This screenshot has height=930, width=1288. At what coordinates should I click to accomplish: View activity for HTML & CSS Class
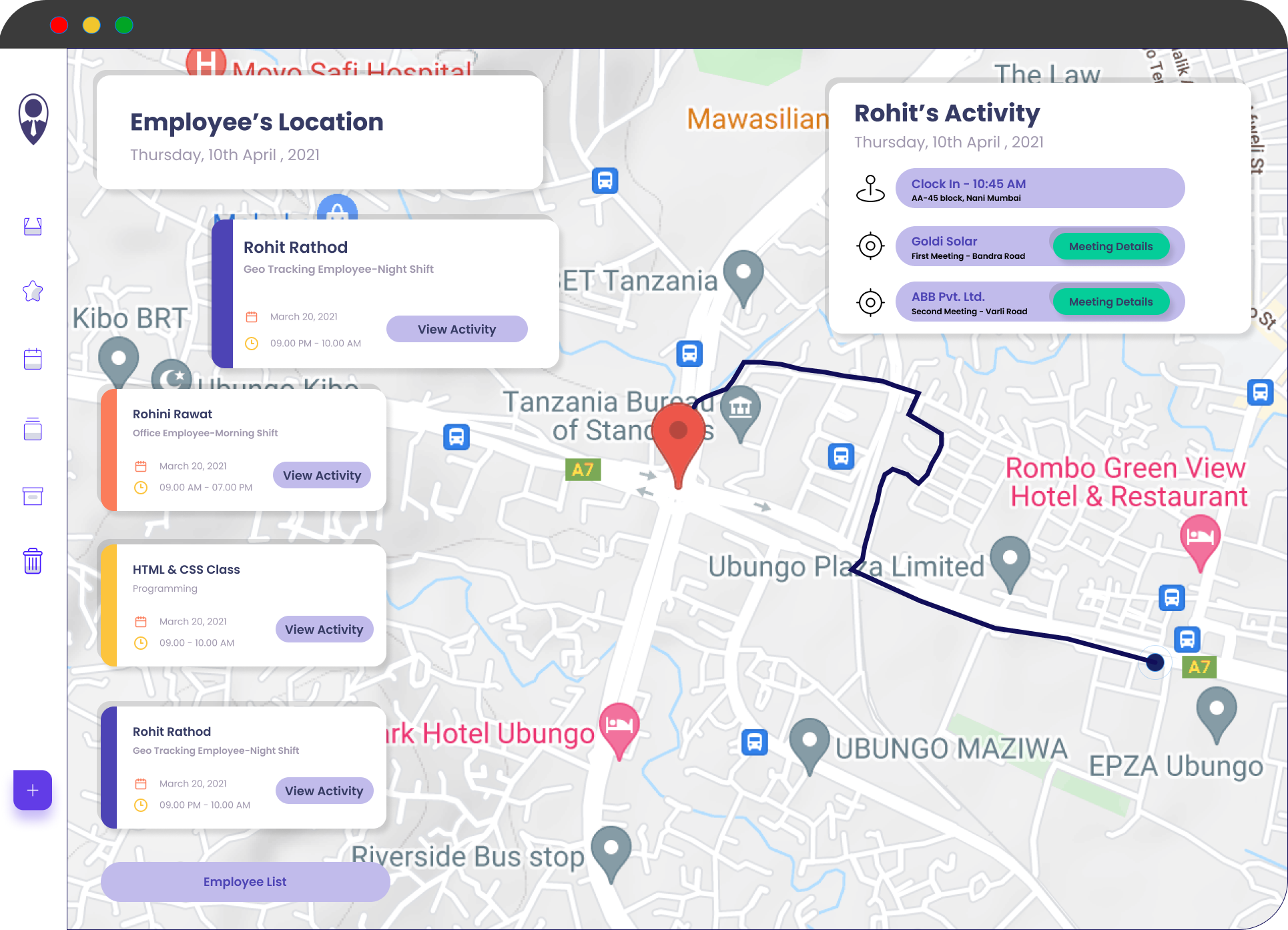point(324,629)
